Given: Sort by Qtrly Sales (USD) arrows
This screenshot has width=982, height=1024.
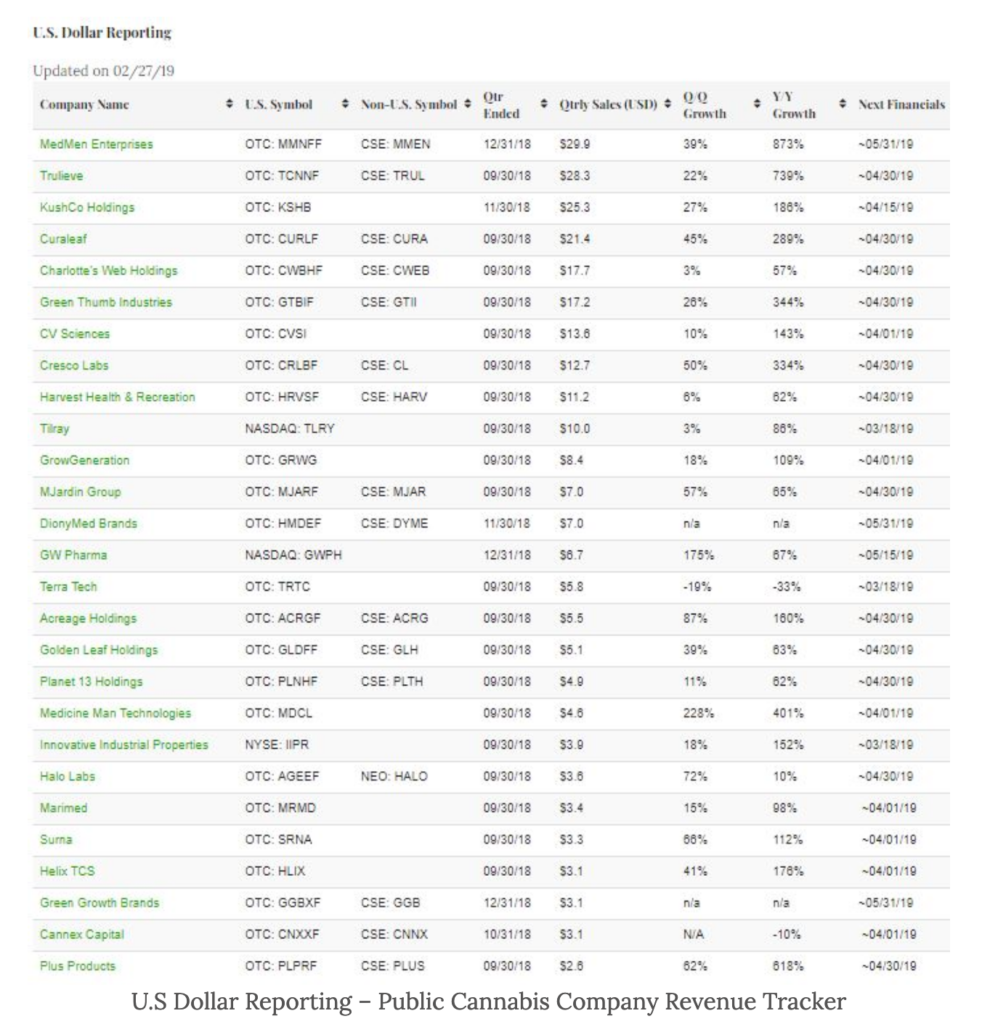Looking at the screenshot, I should (667, 104).
